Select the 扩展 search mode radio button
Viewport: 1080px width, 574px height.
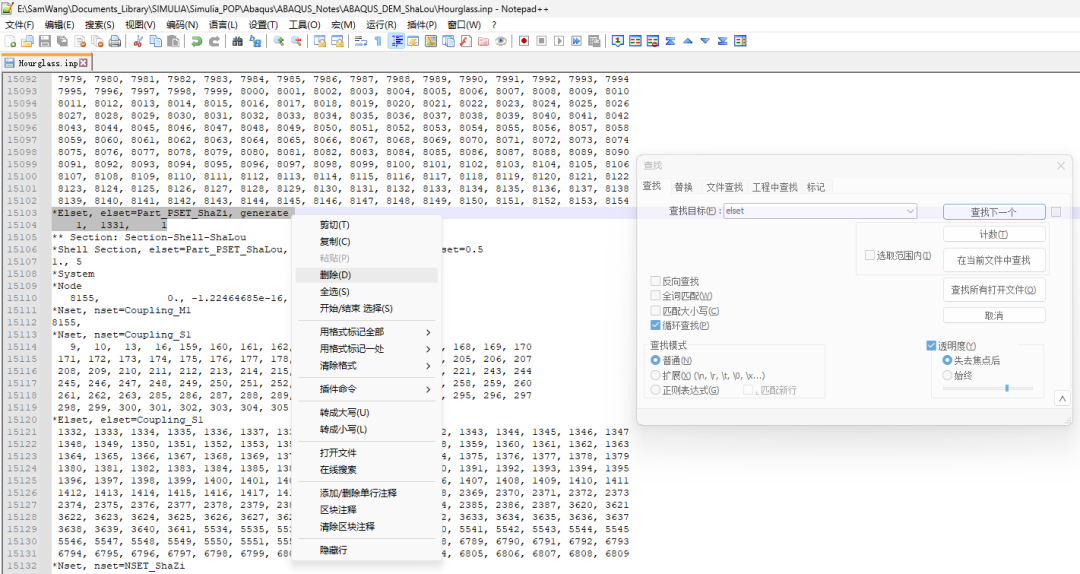(656, 376)
